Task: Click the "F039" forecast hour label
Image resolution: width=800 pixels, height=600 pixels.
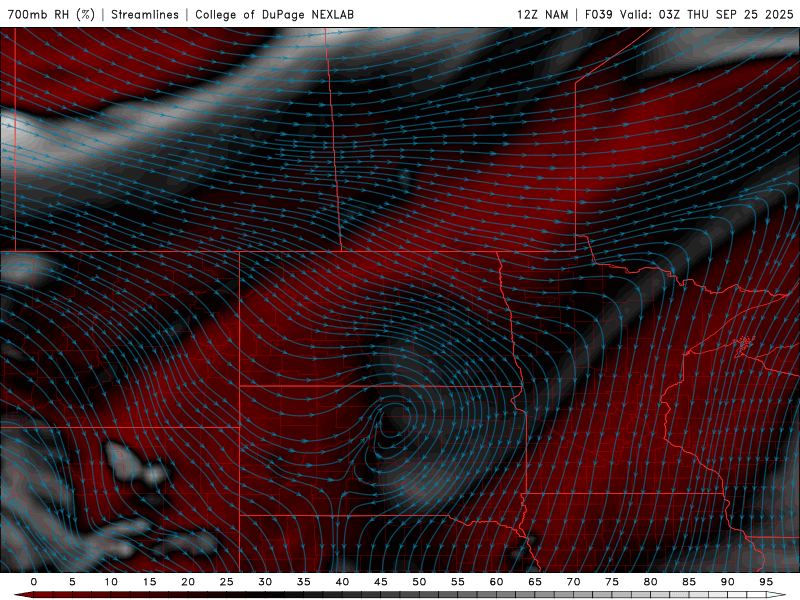Action: click(598, 14)
